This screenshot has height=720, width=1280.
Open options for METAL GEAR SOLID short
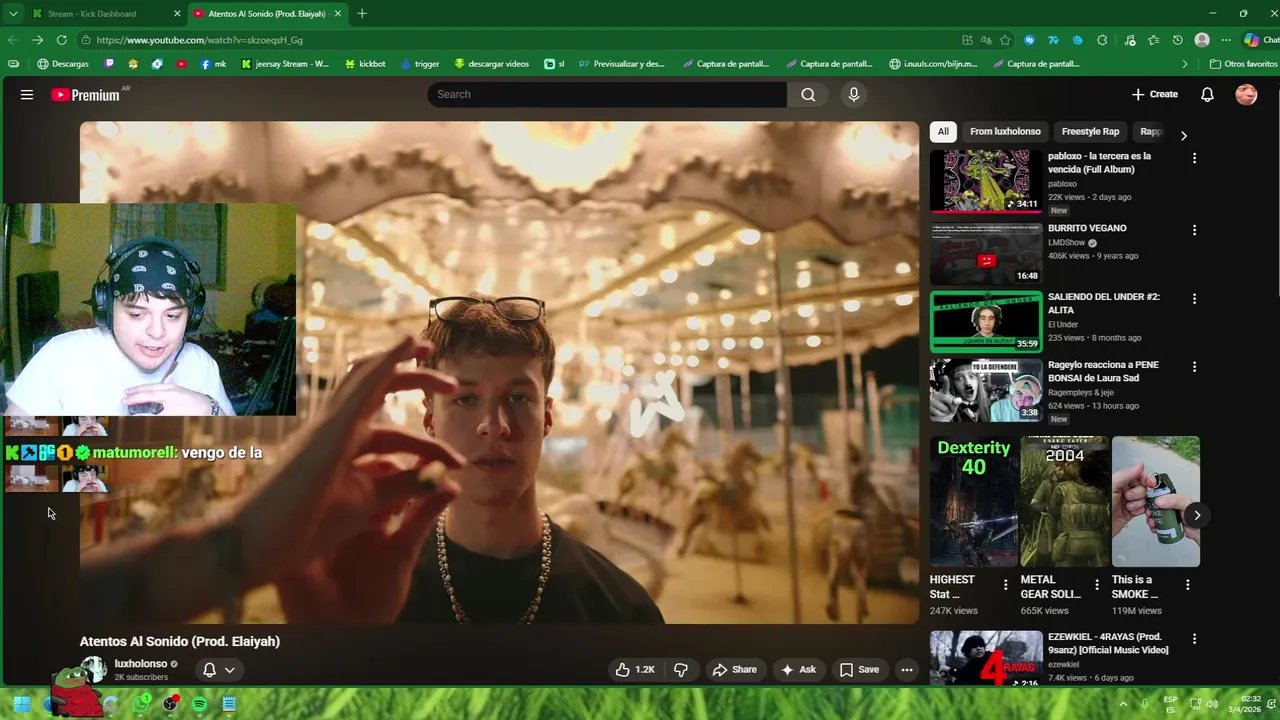[x=1096, y=584]
